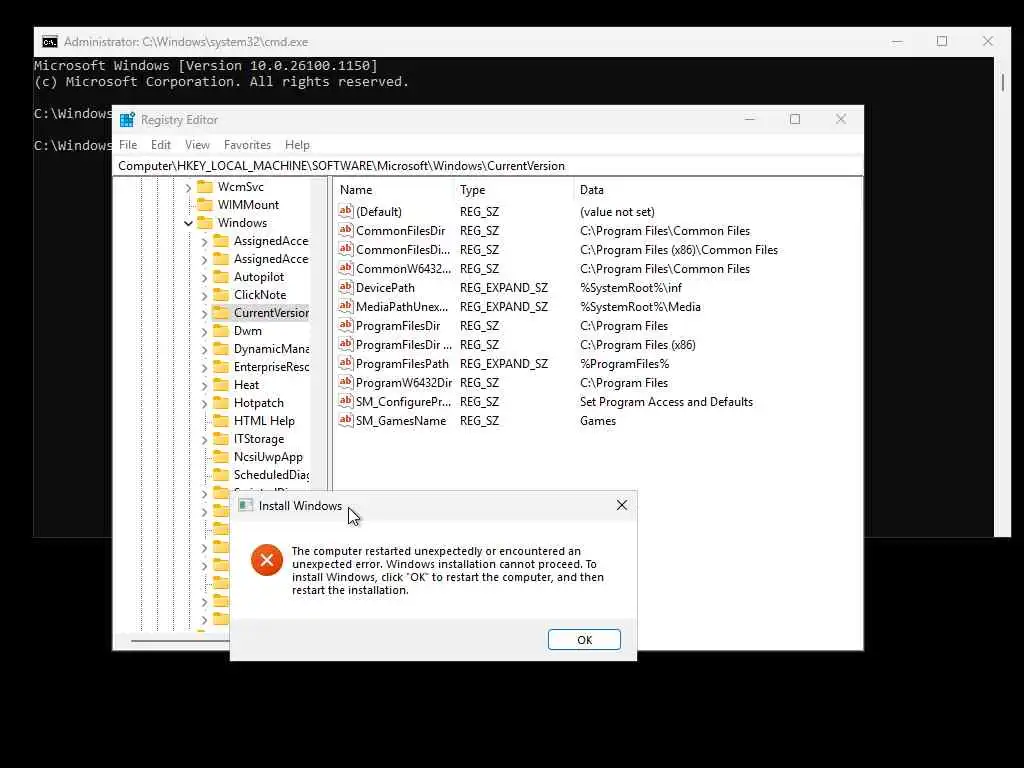Select the NcsiUwpApp folder icon
The width and height of the screenshot is (1024, 768).
[221, 456]
